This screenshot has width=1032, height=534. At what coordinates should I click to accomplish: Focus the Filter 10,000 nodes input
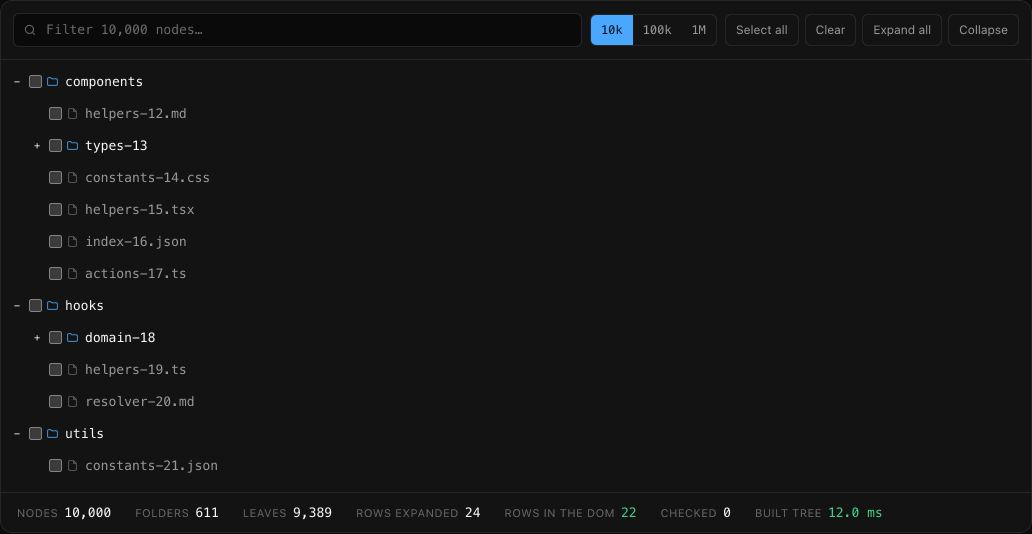pyautogui.click(x=297, y=30)
